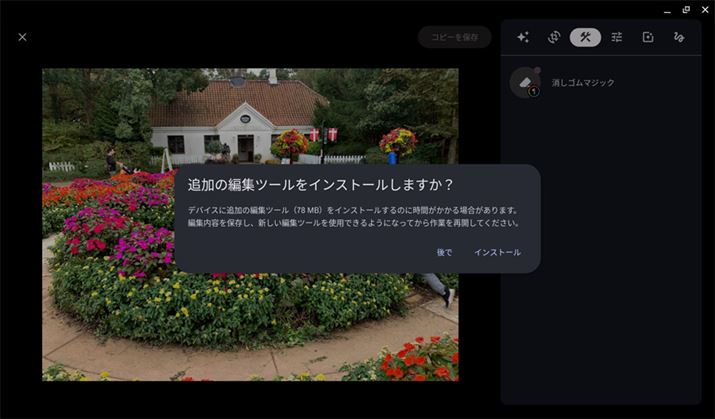Click the dialog title about installing tools

click(x=321, y=185)
